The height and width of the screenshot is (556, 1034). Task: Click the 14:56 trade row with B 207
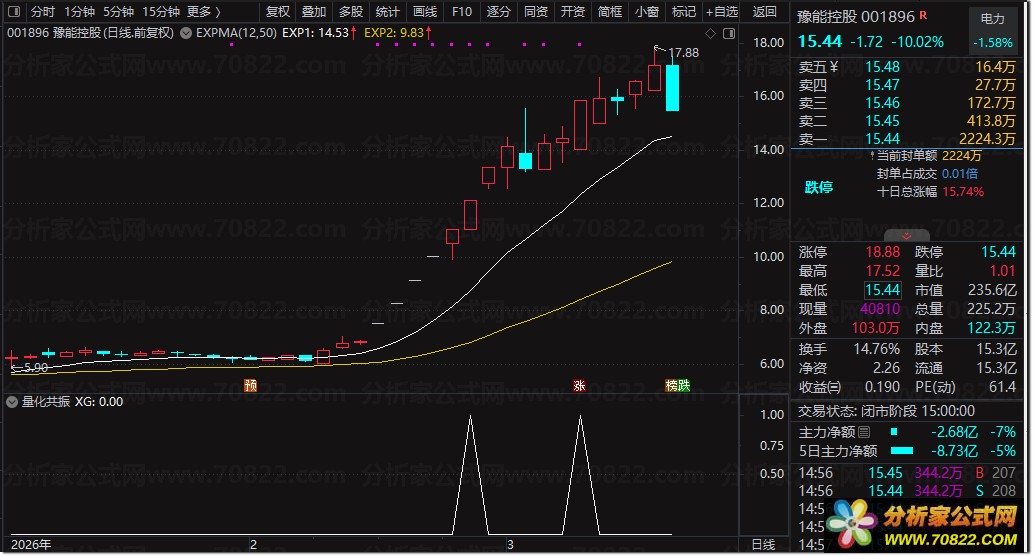tap(907, 473)
